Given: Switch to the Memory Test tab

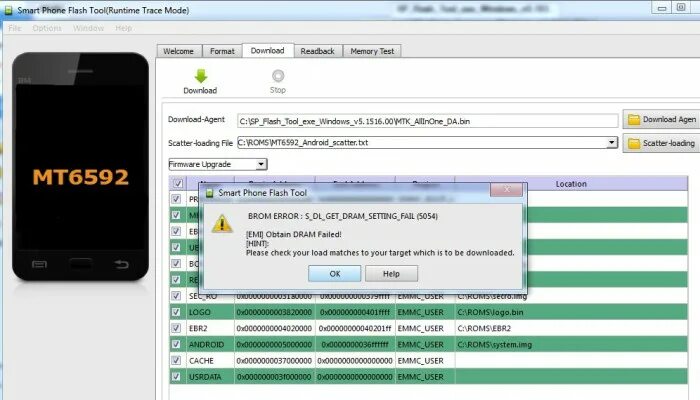Looking at the screenshot, I should click(372, 51).
